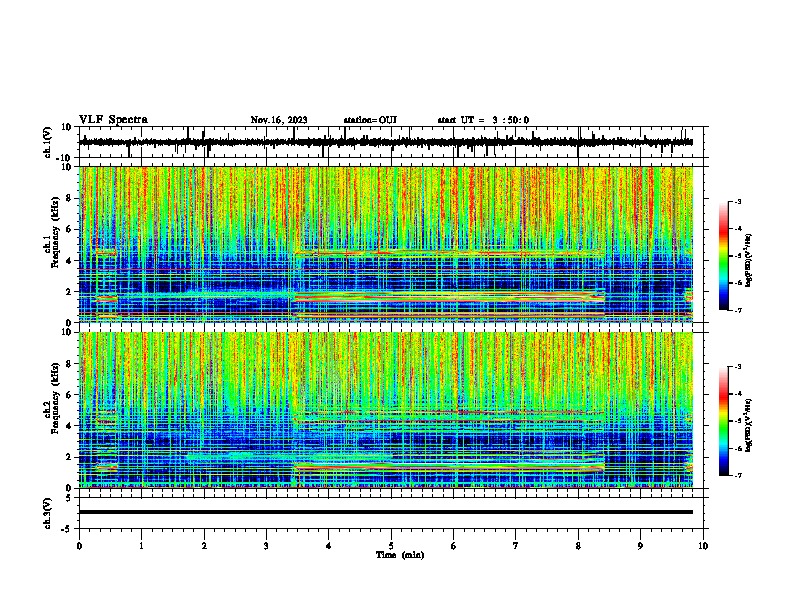Image resolution: width=792 pixels, height=612 pixels.
Task: Click the "-7" label below the ch.2 colorbar
Action: 737,475
